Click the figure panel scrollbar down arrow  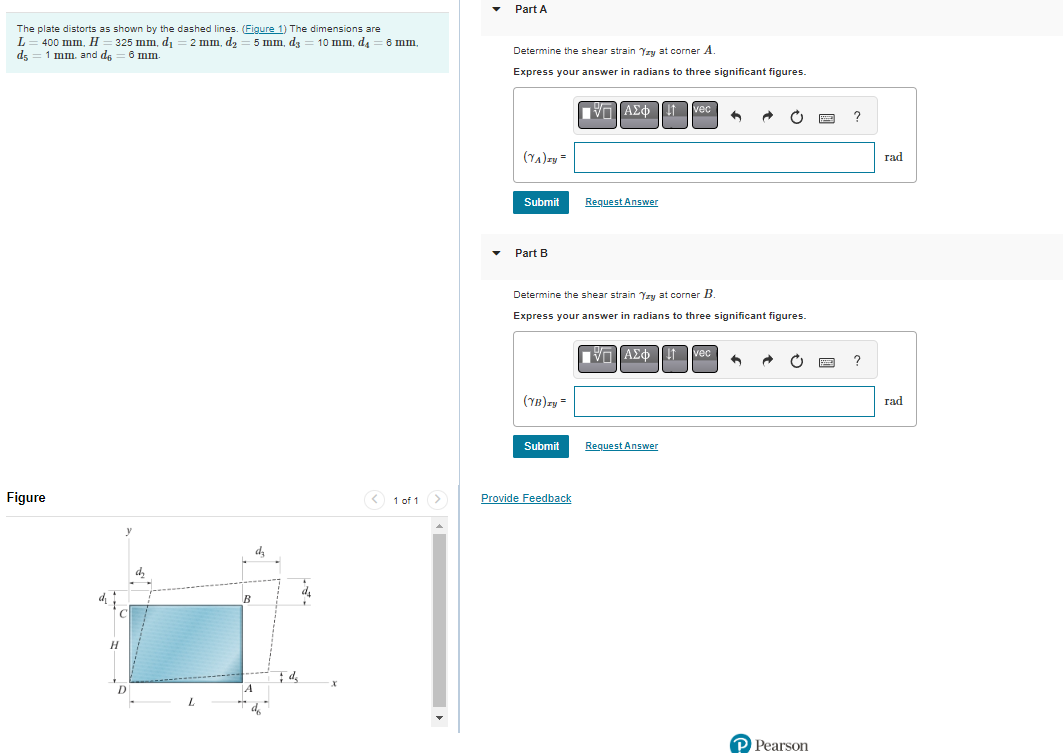click(440, 718)
